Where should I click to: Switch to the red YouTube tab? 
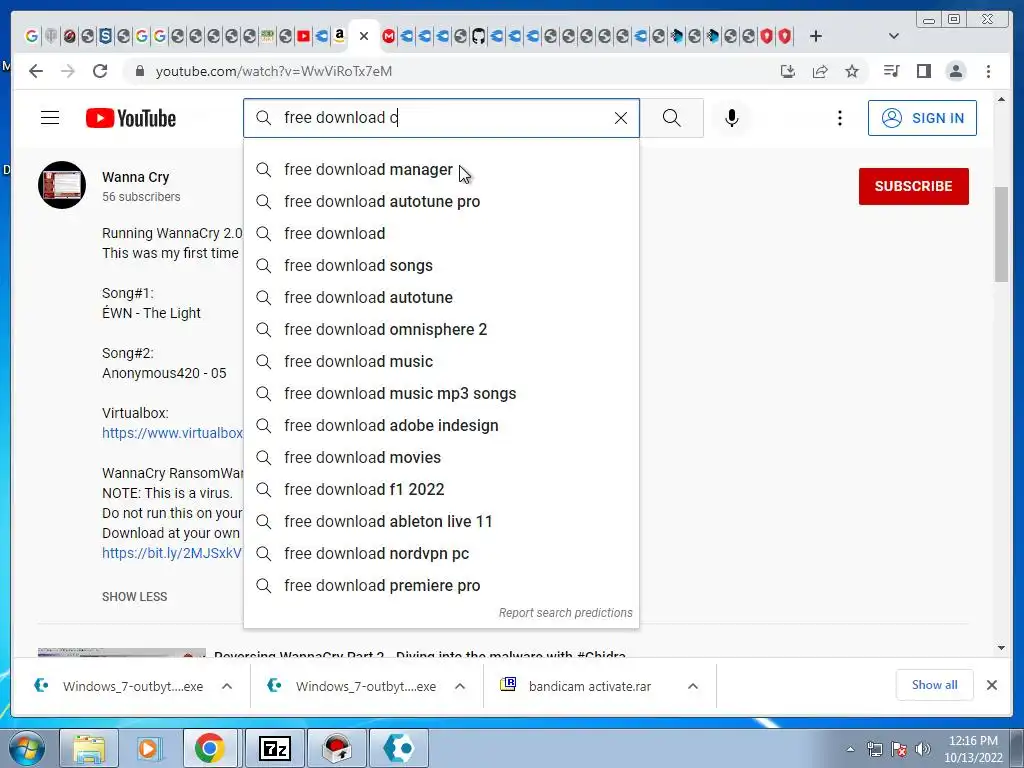pyautogui.click(x=303, y=37)
